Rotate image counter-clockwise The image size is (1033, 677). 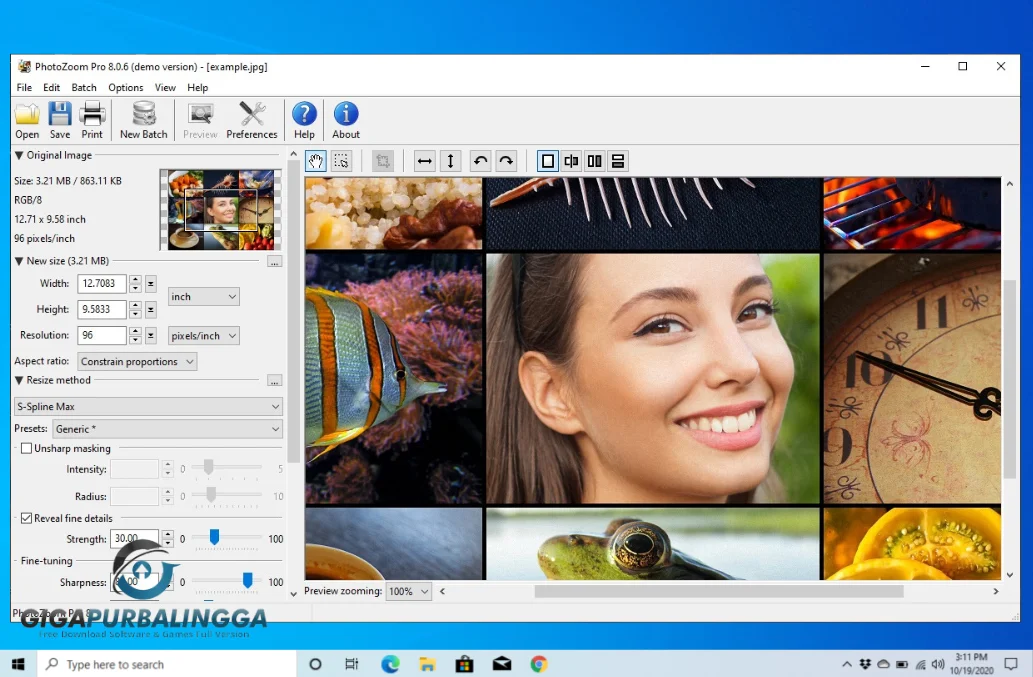pyautogui.click(x=481, y=161)
